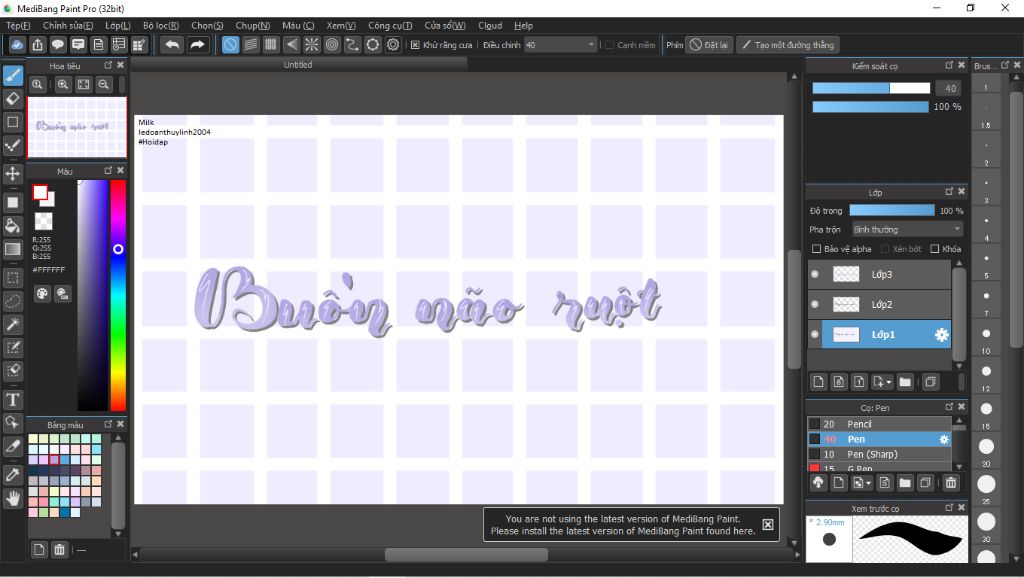
Task: Choose the Text tool
Action: [13, 400]
